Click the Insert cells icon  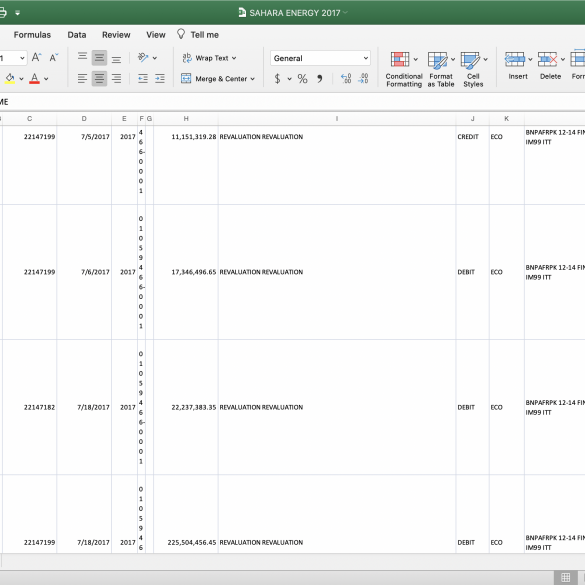[514, 59]
